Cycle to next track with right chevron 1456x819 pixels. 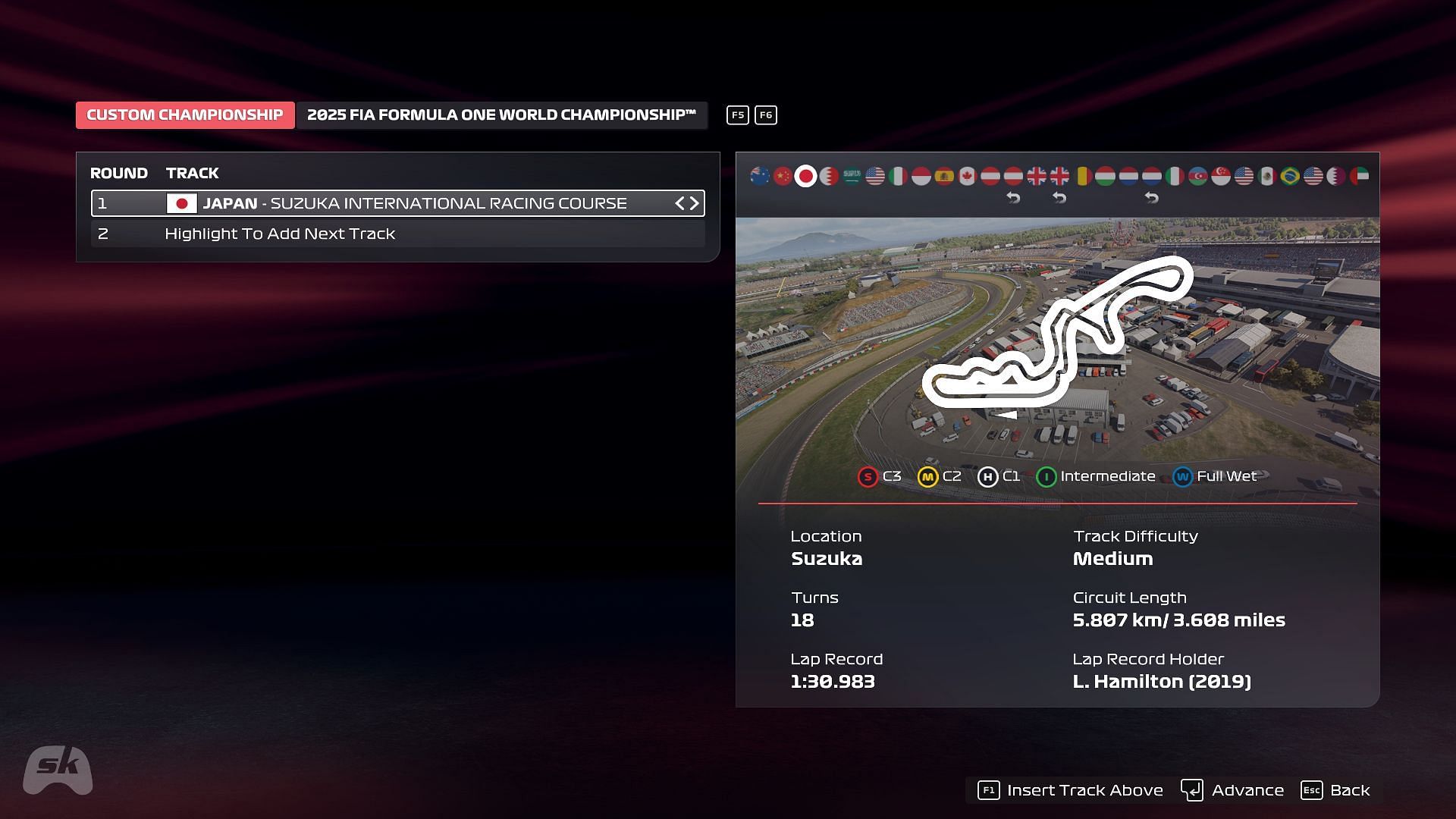[x=694, y=203]
